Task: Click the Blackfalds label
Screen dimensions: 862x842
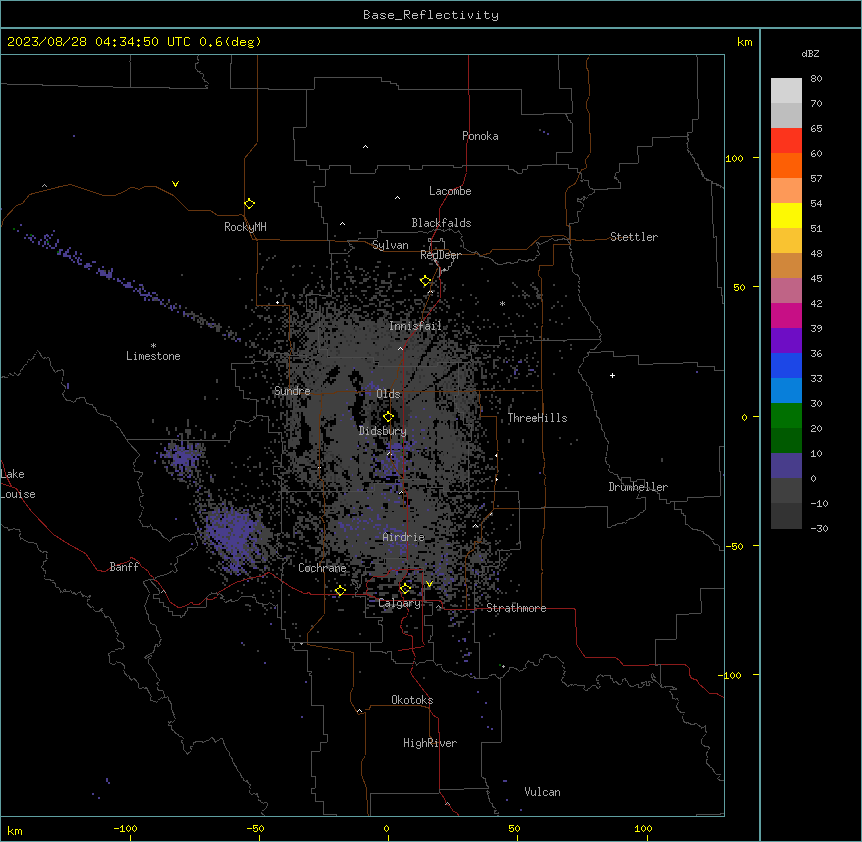Action: coord(441,223)
